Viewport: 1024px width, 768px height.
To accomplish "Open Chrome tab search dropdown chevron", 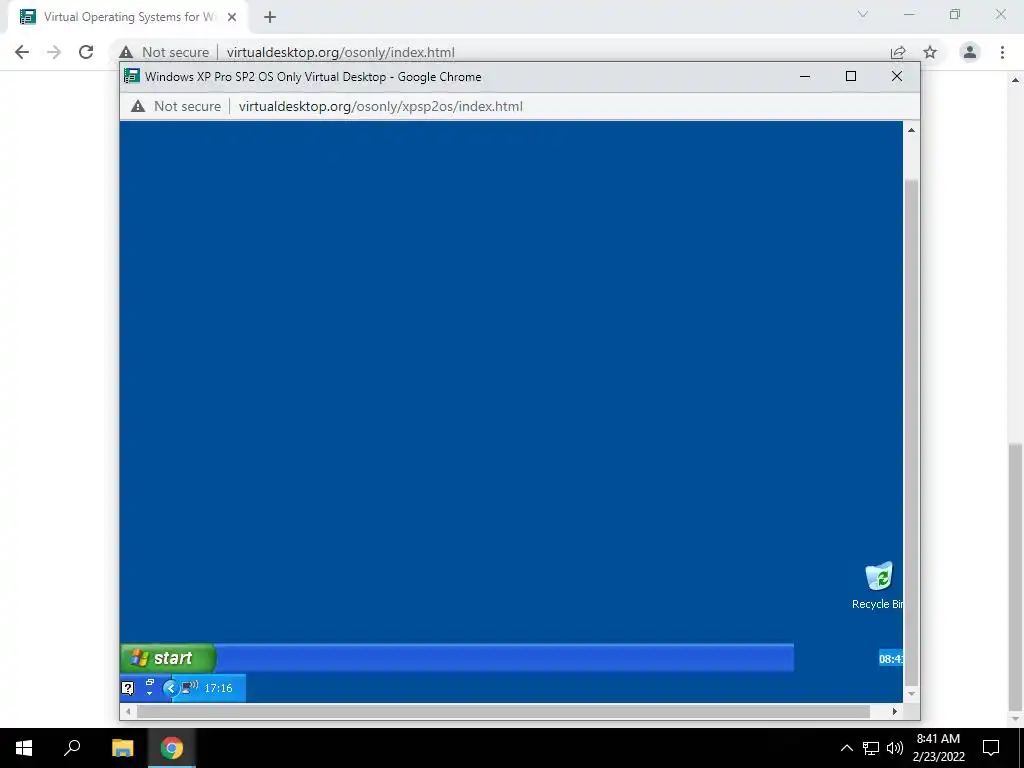I will click(x=863, y=14).
